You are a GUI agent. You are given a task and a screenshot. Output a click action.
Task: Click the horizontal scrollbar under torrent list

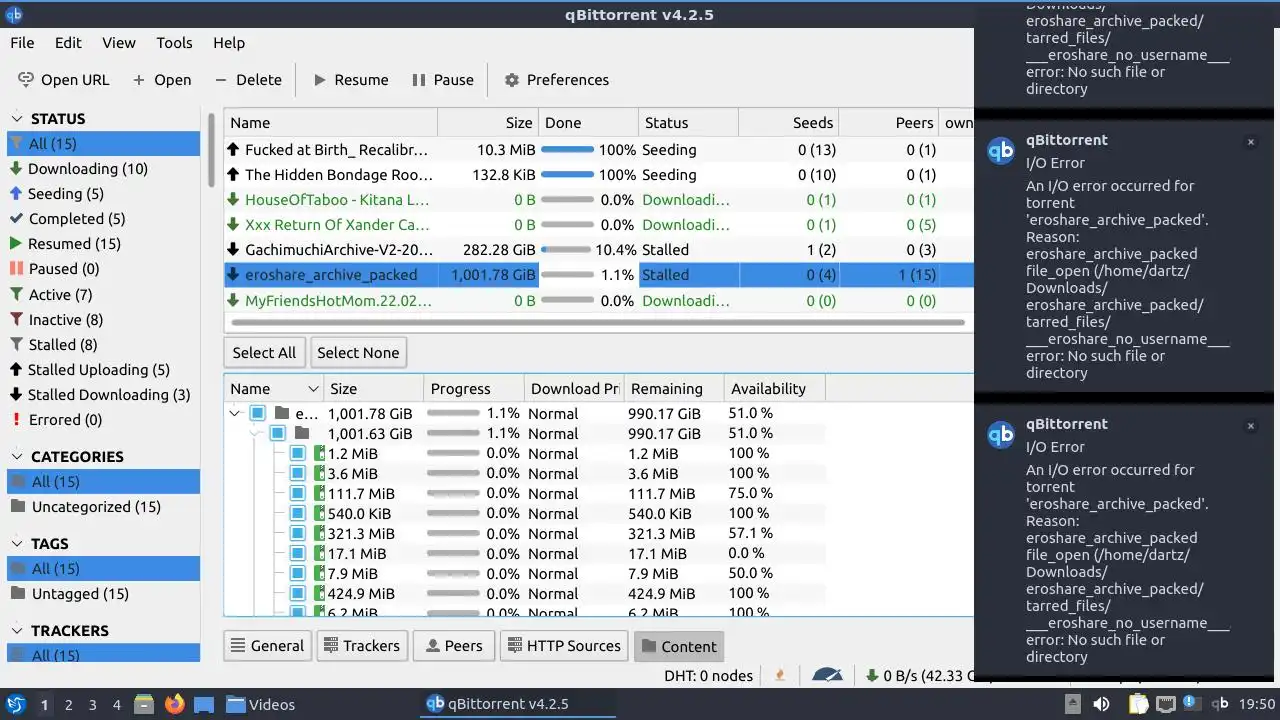[x=597, y=323]
